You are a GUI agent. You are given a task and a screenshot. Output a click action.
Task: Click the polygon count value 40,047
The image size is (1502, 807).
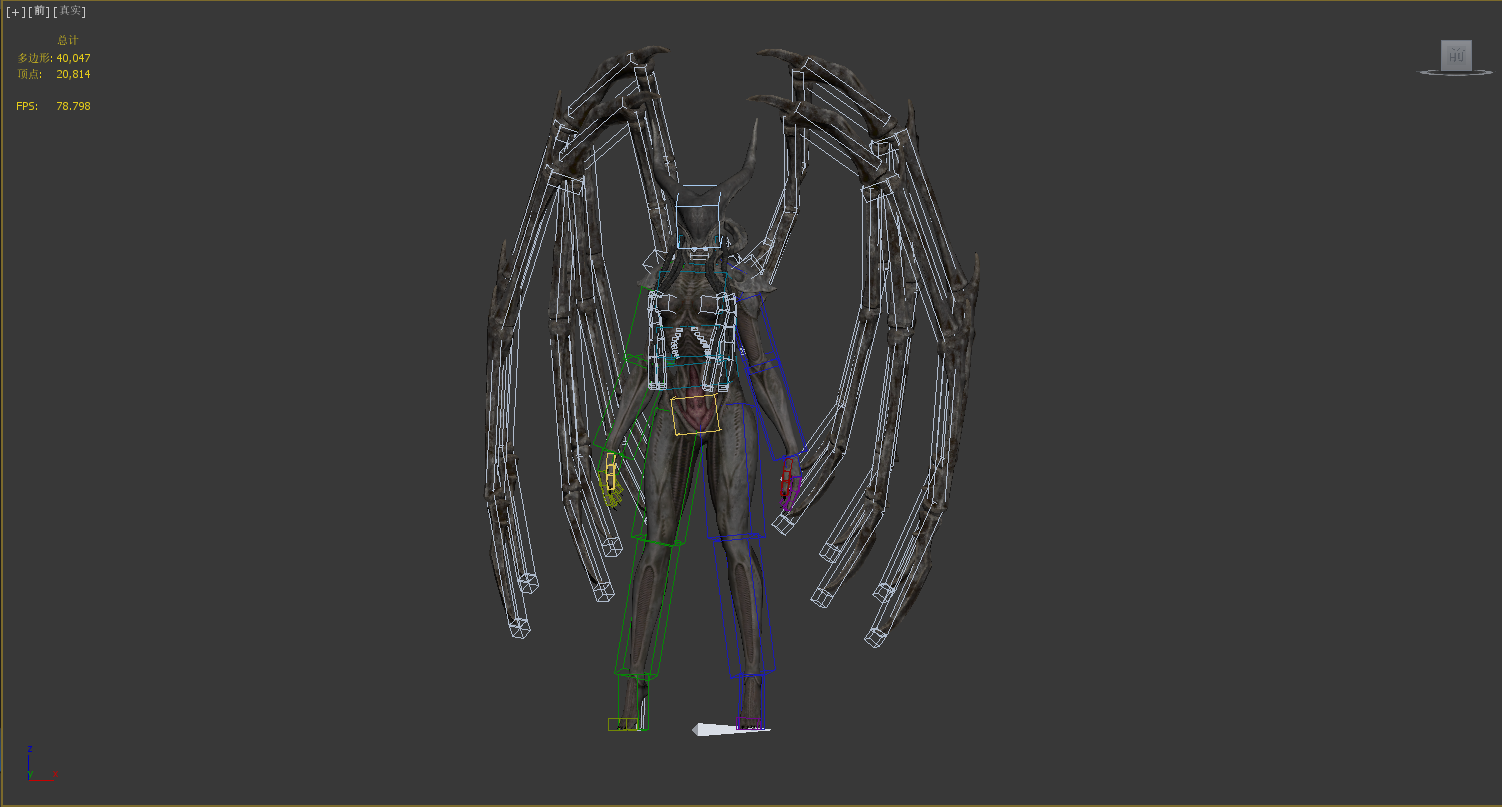[73, 58]
